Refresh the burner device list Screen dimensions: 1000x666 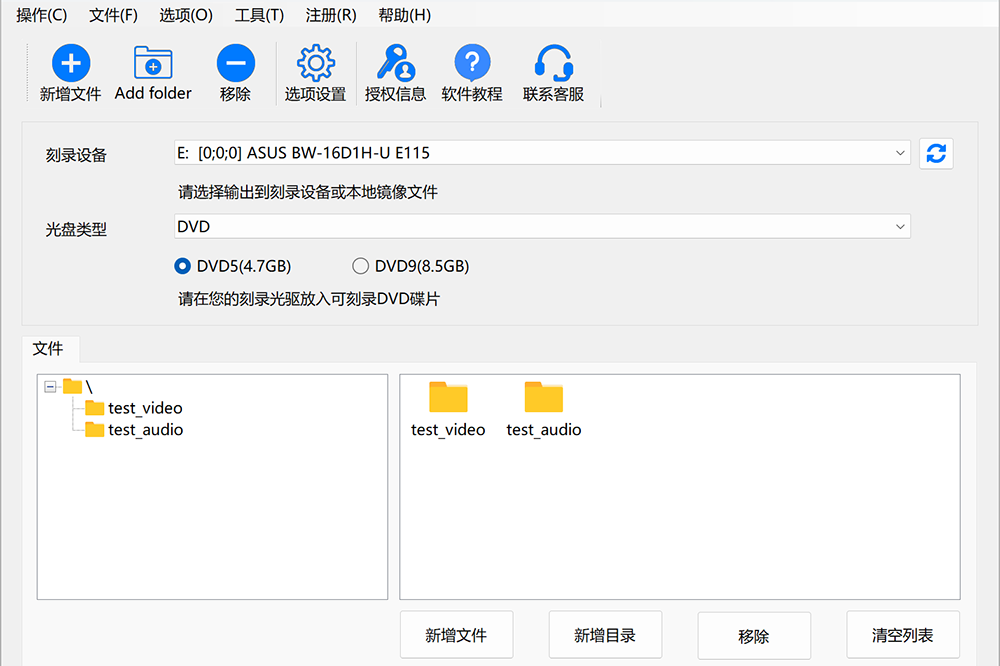coord(936,154)
